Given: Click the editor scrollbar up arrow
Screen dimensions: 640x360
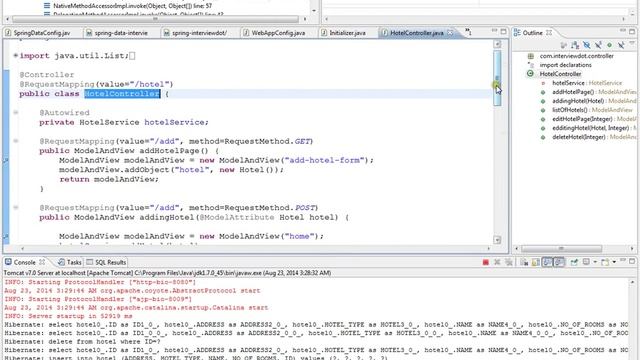Looking at the screenshot, I should click(x=497, y=44).
